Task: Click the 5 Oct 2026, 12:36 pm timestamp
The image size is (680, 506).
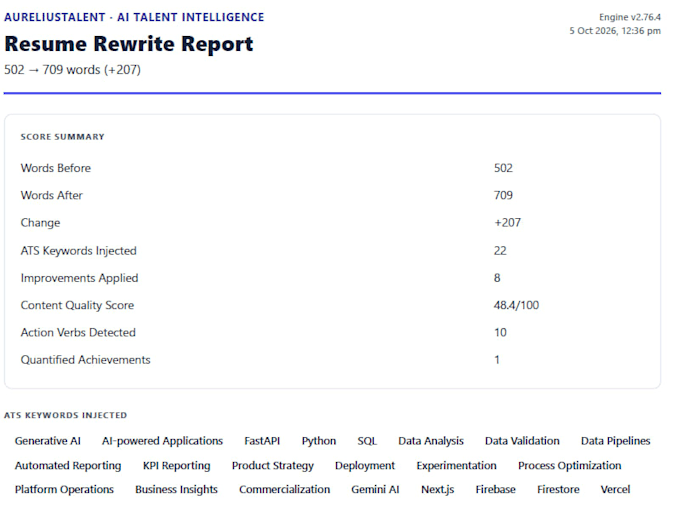Action: coord(615,31)
